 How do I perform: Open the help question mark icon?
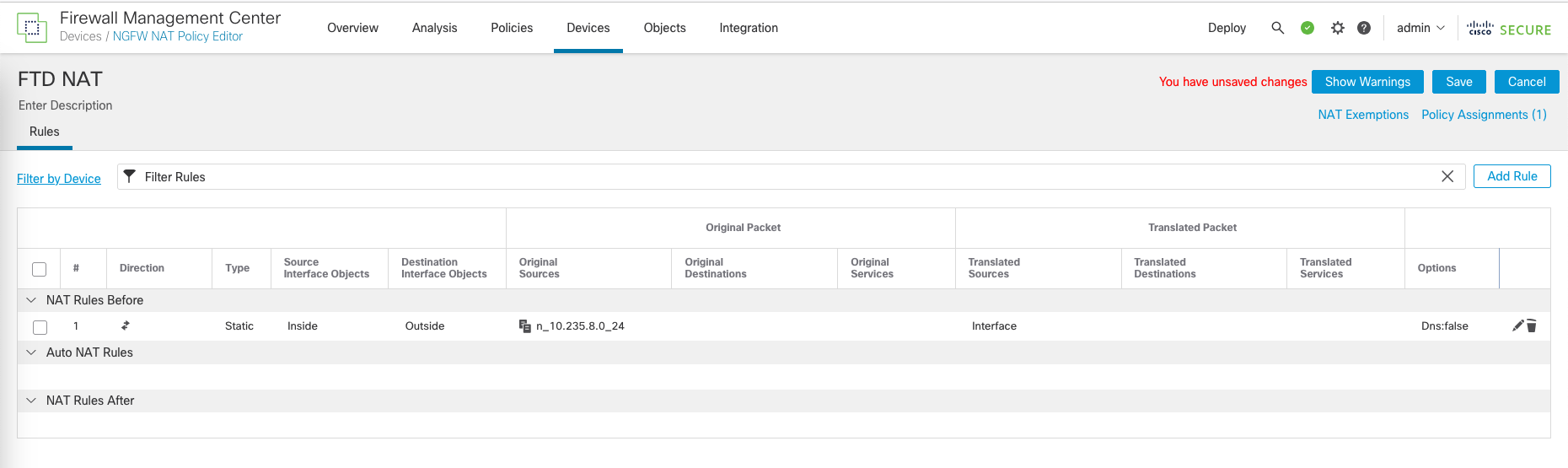click(x=1364, y=28)
